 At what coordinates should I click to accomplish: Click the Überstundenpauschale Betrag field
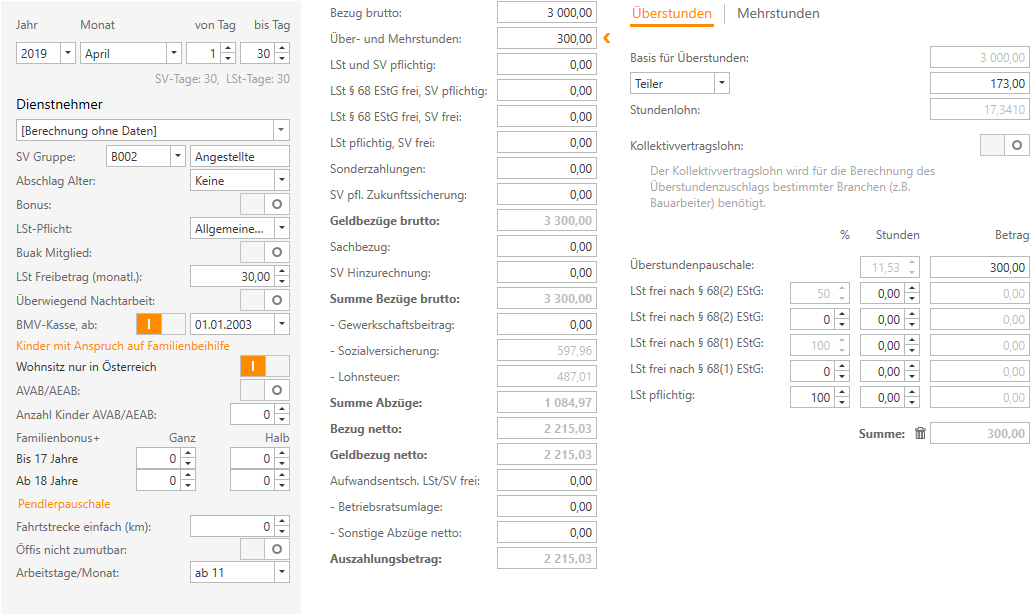coord(979,267)
